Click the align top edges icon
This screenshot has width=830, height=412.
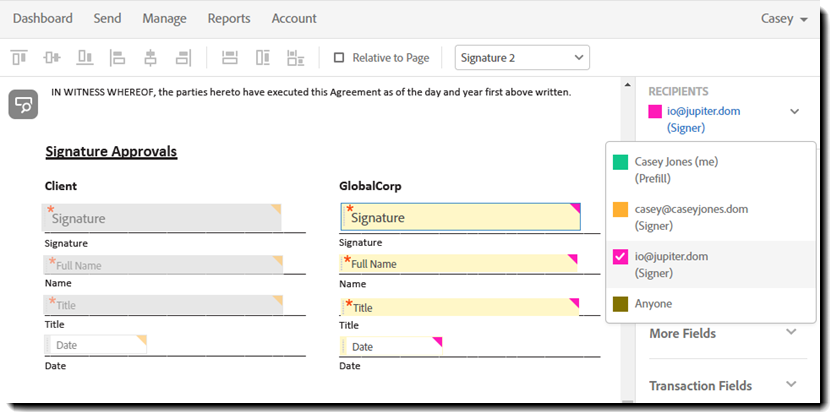(19, 58)
